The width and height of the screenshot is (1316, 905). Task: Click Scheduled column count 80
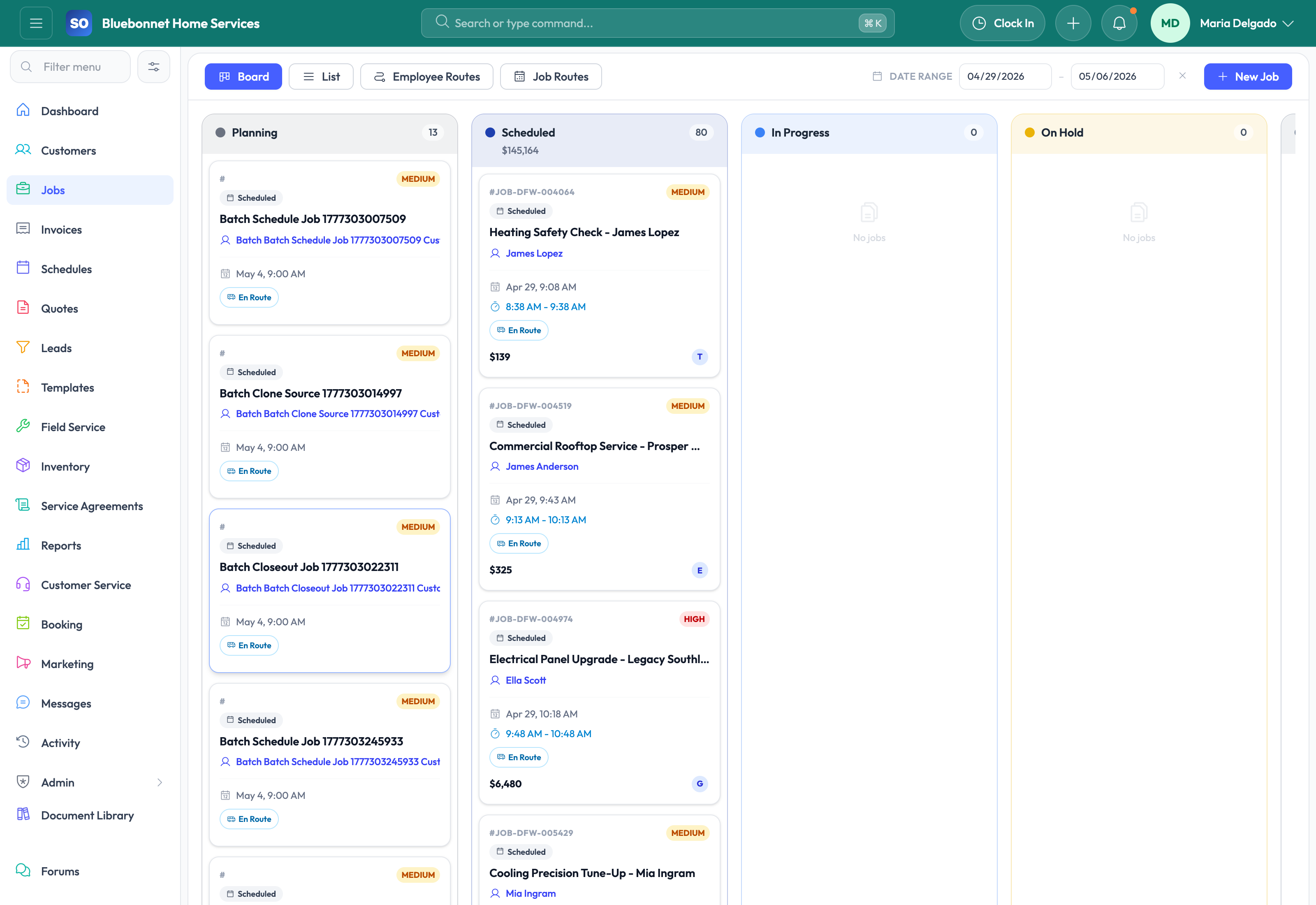(x=701, y=133)
